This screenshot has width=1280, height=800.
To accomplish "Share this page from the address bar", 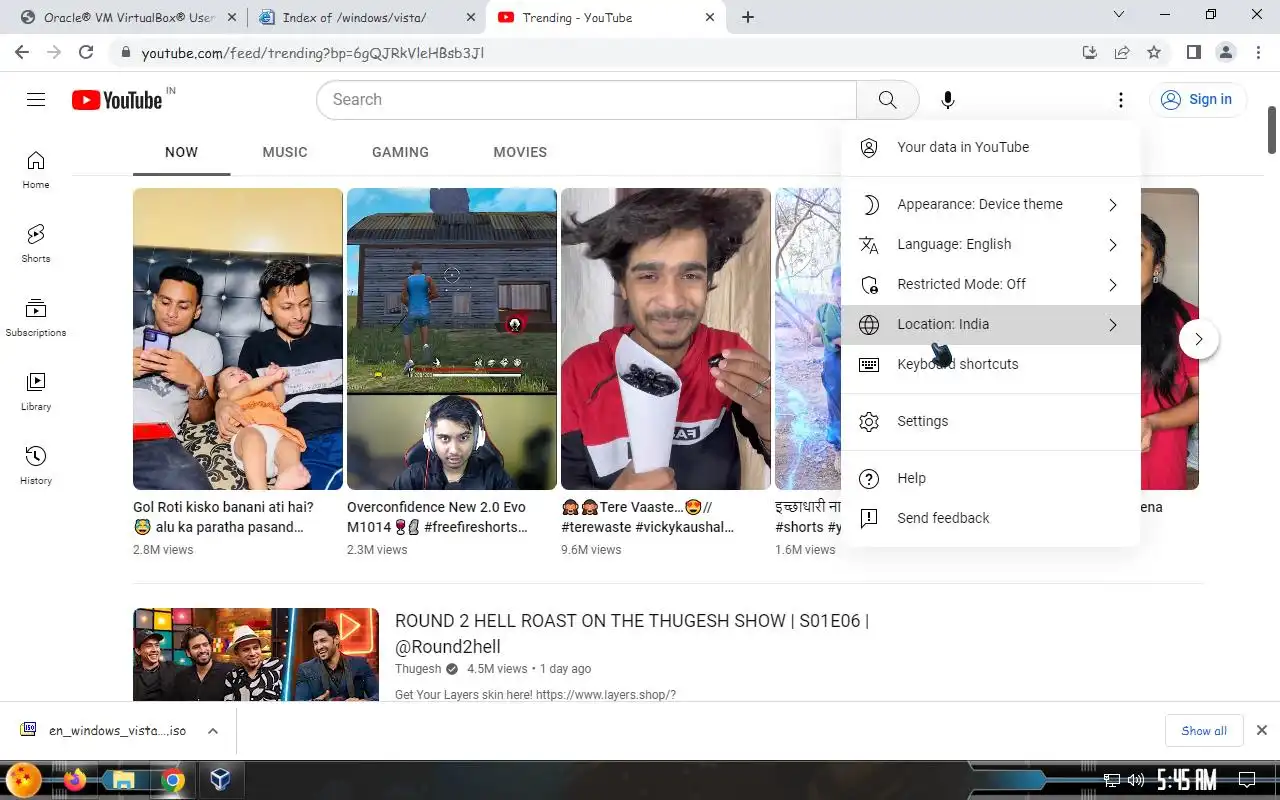I will pos(1122,52).
